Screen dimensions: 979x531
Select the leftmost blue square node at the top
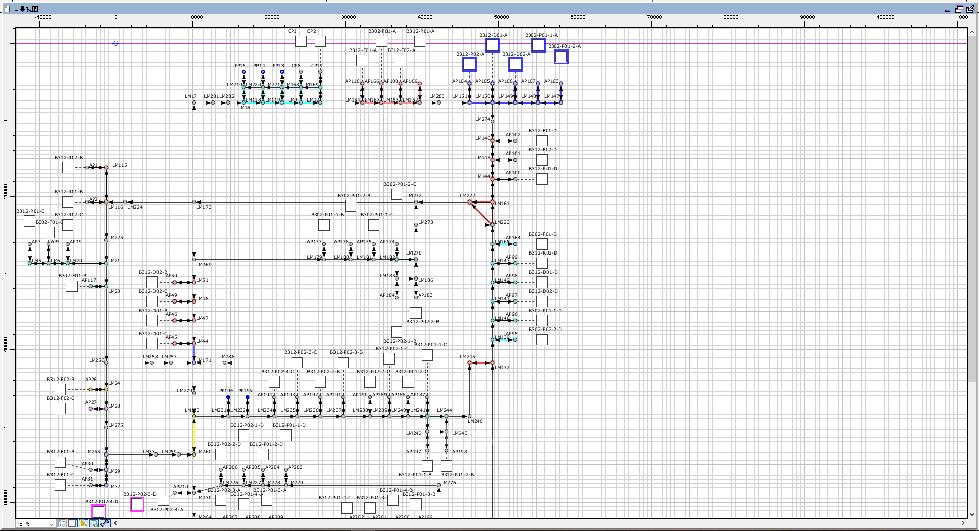[469, 64]
